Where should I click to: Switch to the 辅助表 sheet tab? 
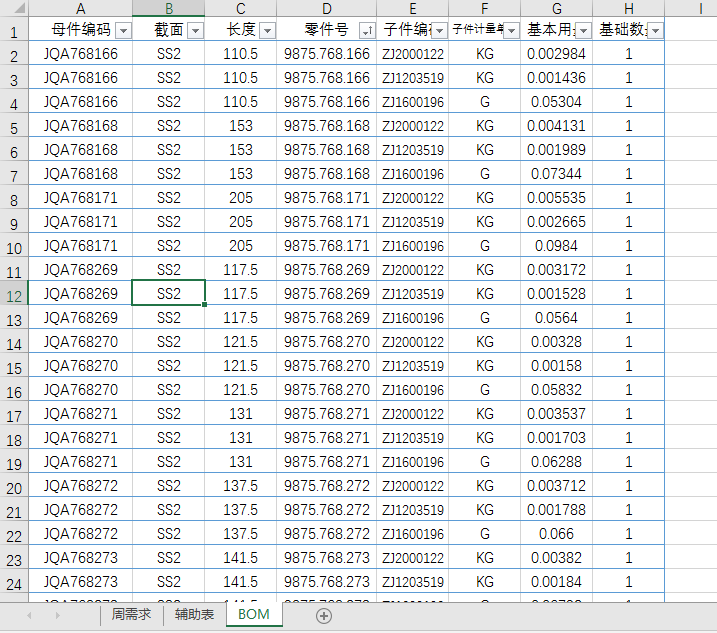pyautogui.click(x=194, y=614)
